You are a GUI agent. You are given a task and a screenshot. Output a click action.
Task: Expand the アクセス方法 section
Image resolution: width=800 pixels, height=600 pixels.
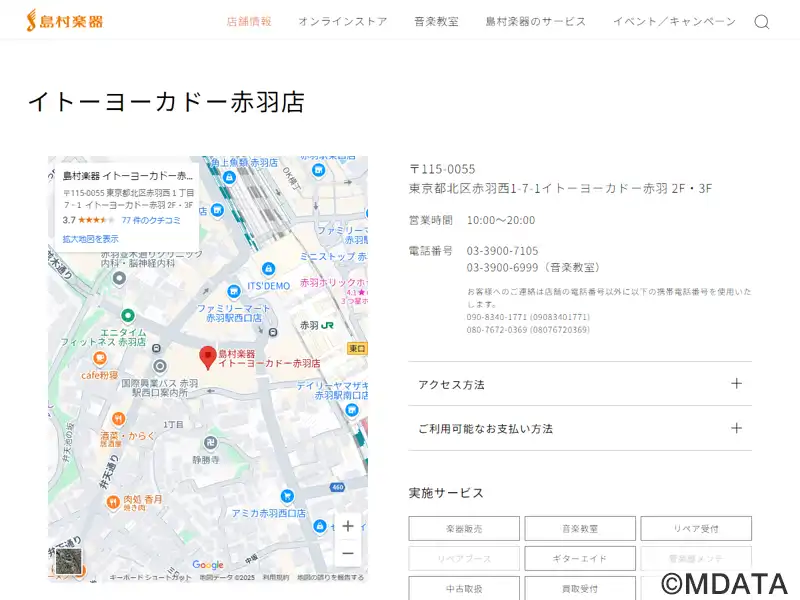coord(580,384)
